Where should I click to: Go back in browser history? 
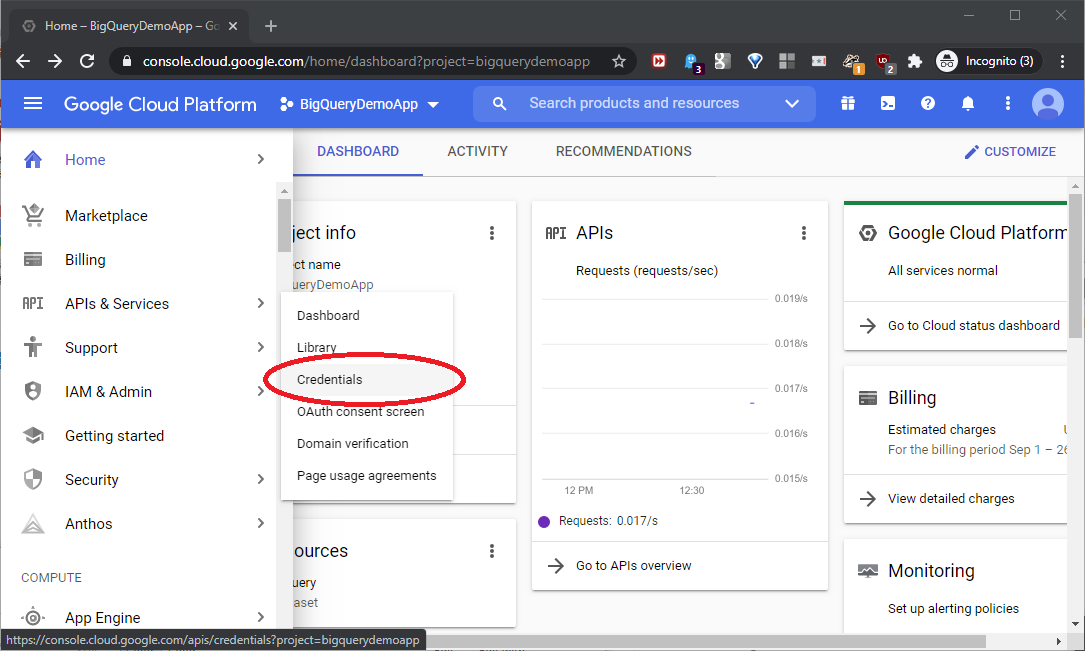[x=23, y=61]
